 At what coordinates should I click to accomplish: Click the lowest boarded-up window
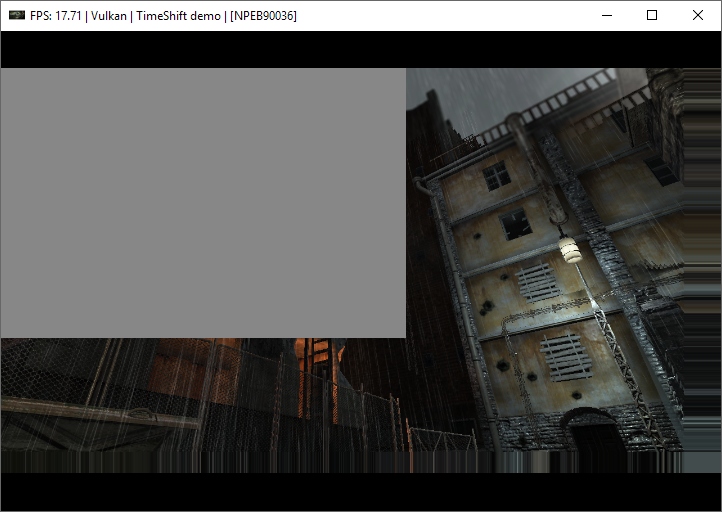coord(567,356)
